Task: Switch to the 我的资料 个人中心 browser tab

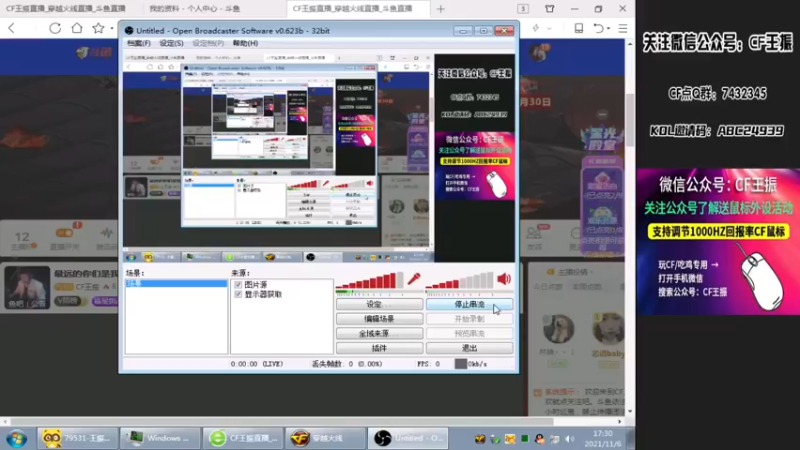Action: tap(195, 9)
